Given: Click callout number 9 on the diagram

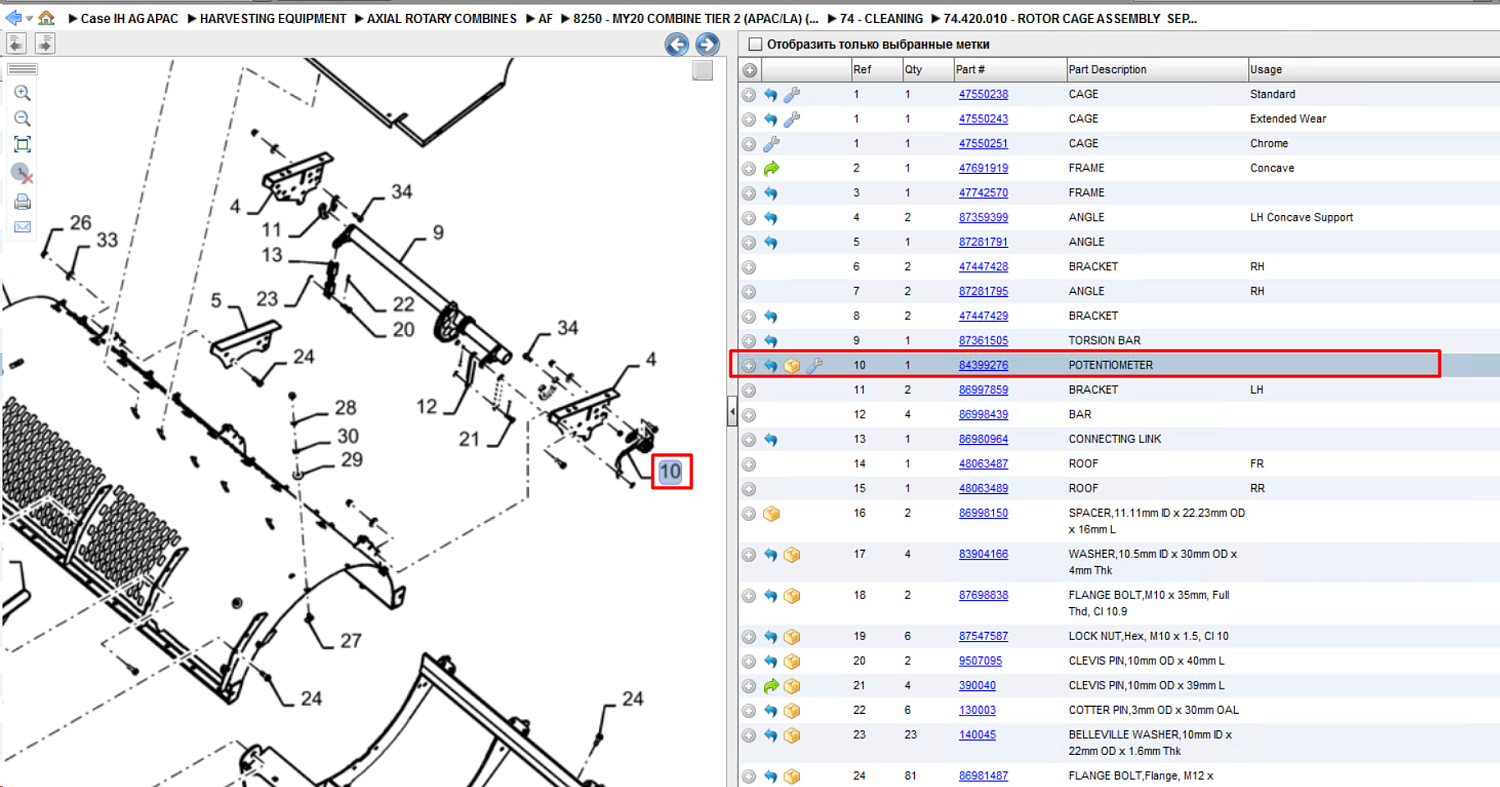Looking at the screenshot, I should coord(438,235).
